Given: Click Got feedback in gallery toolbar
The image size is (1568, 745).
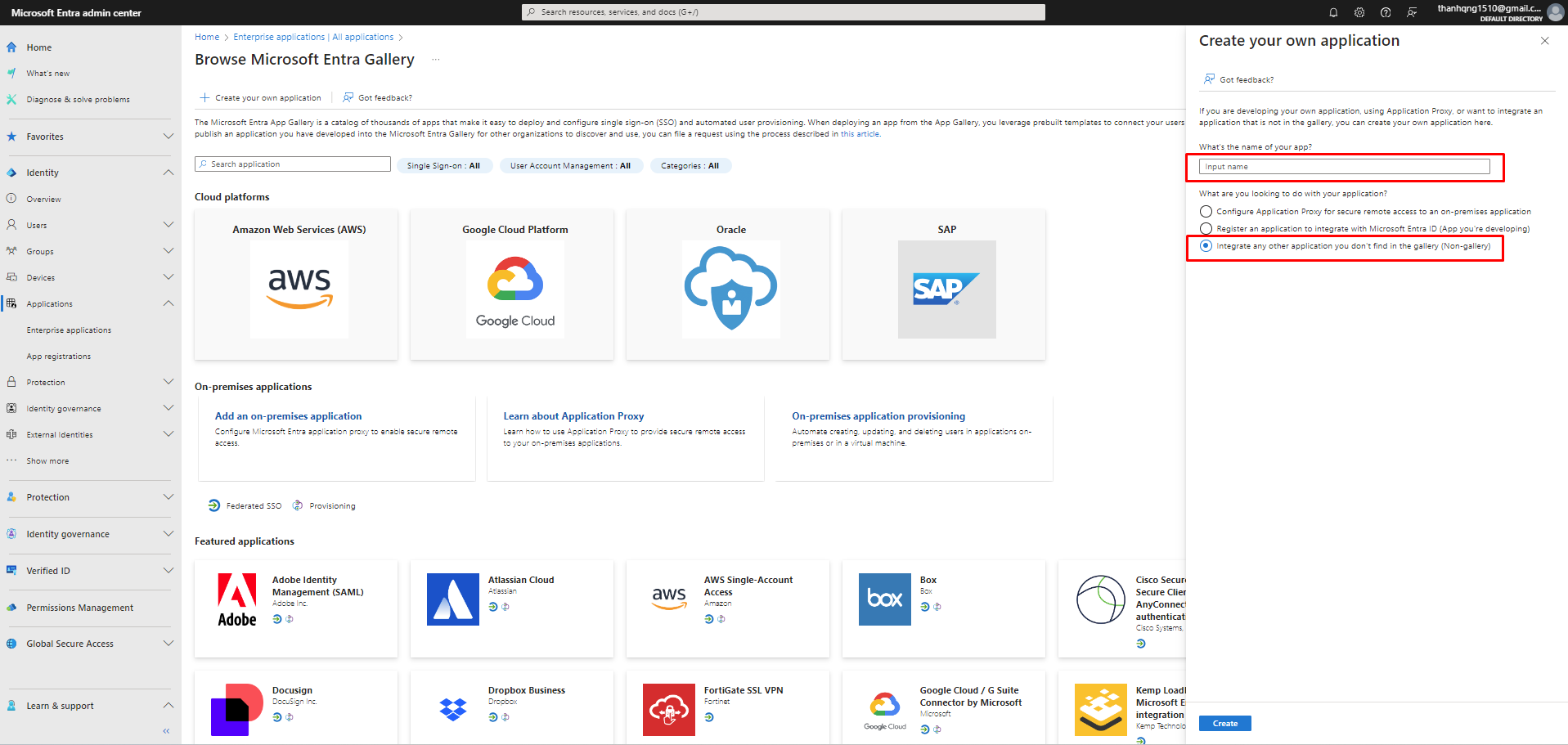Looking at the screenshot, I should point(377,98).
